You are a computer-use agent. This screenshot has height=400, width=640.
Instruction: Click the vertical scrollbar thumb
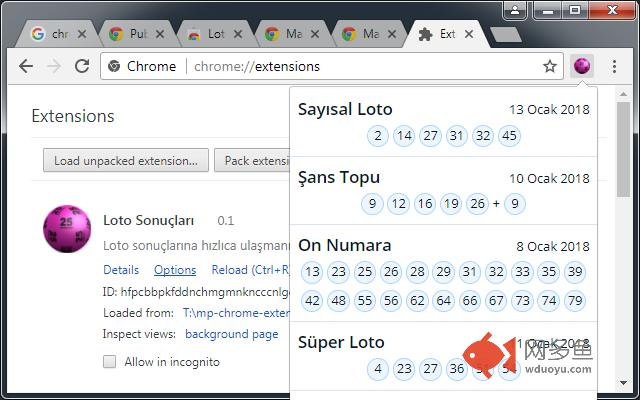[x=623, y=149]
